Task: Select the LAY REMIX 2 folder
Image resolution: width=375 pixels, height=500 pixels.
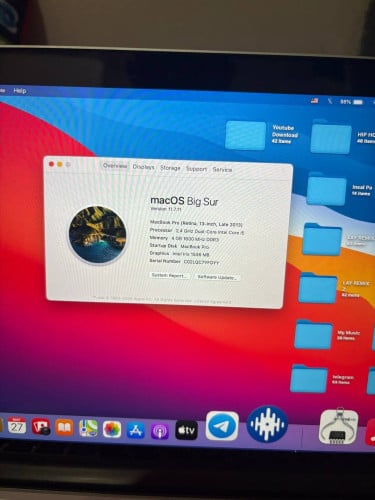Action: click(x=317, y=288)
